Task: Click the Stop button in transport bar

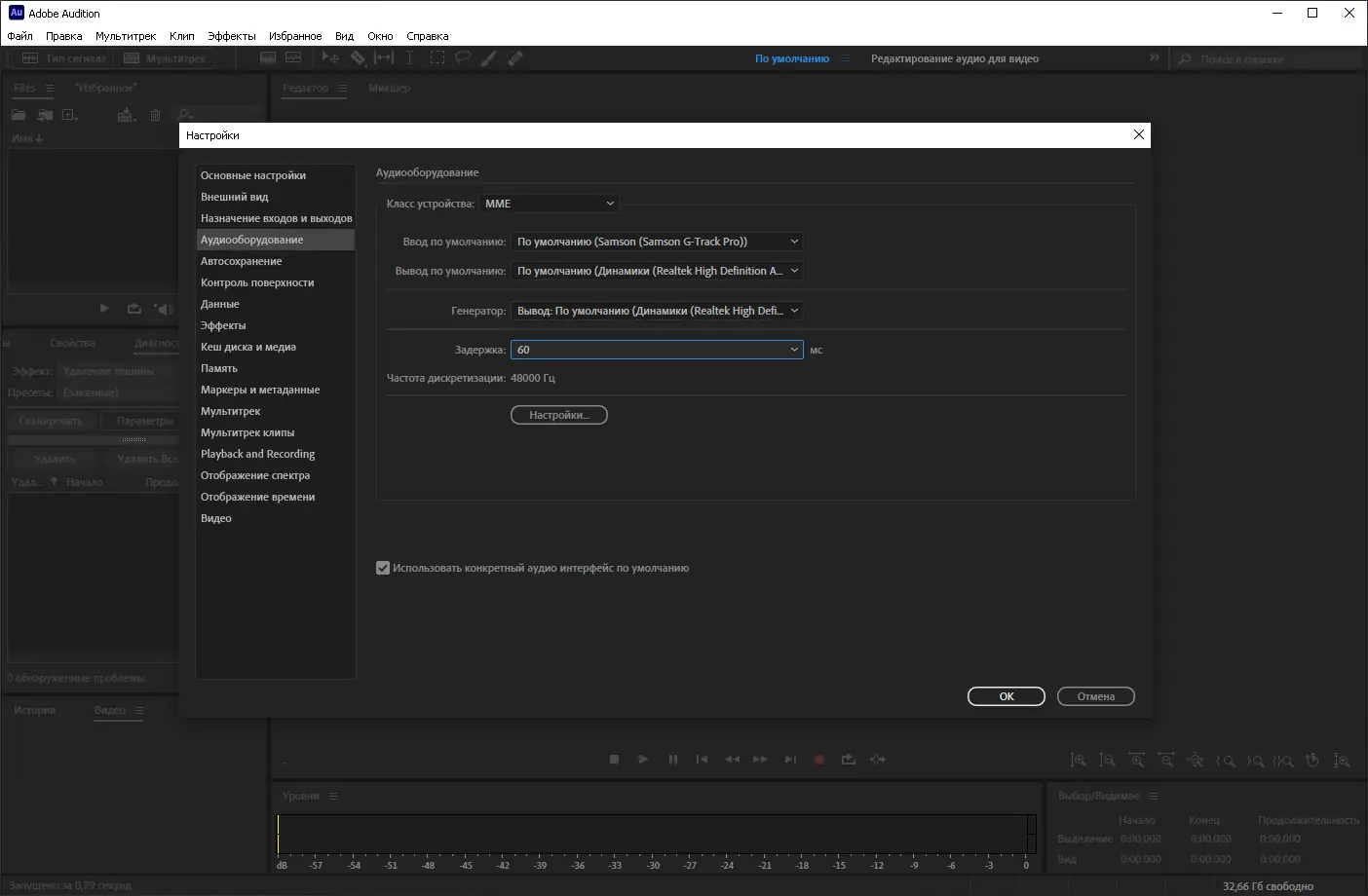Action: click(x=614, y=760)
